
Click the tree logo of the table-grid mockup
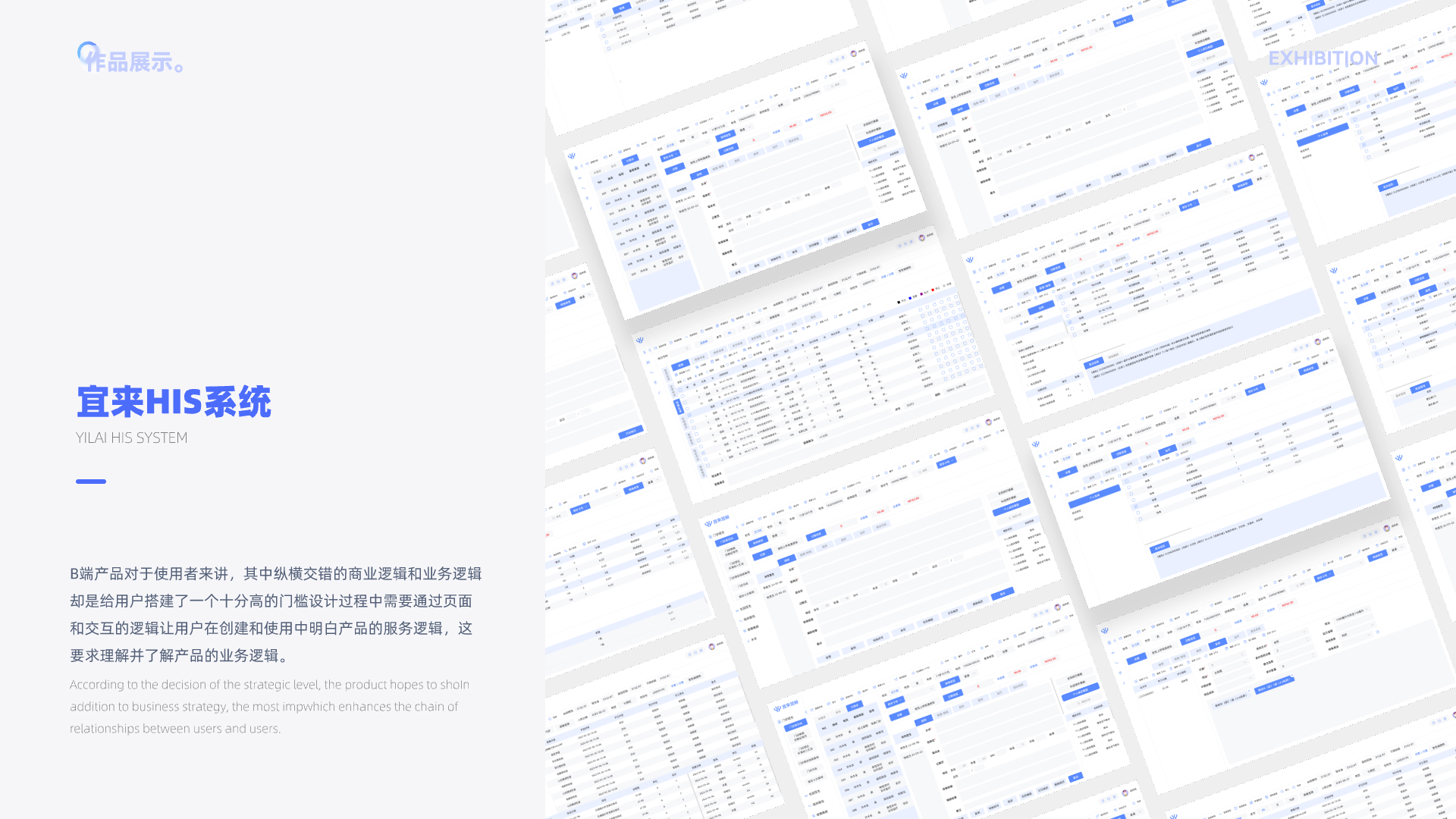pos(639,340)
